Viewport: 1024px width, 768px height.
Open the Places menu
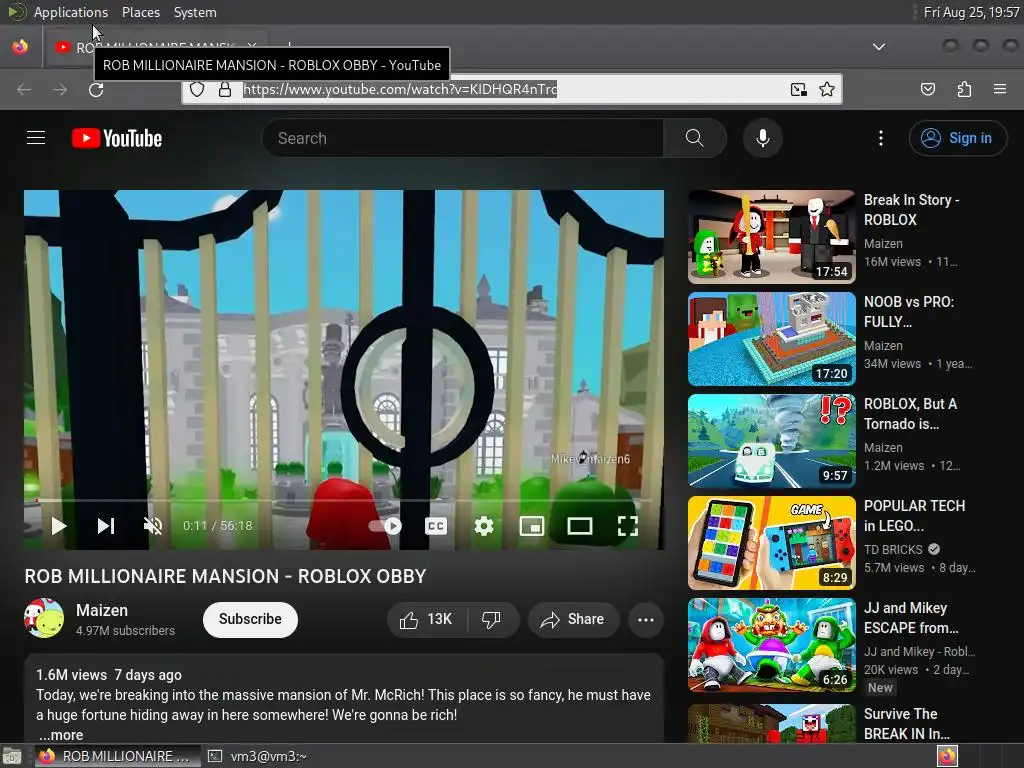140,12
